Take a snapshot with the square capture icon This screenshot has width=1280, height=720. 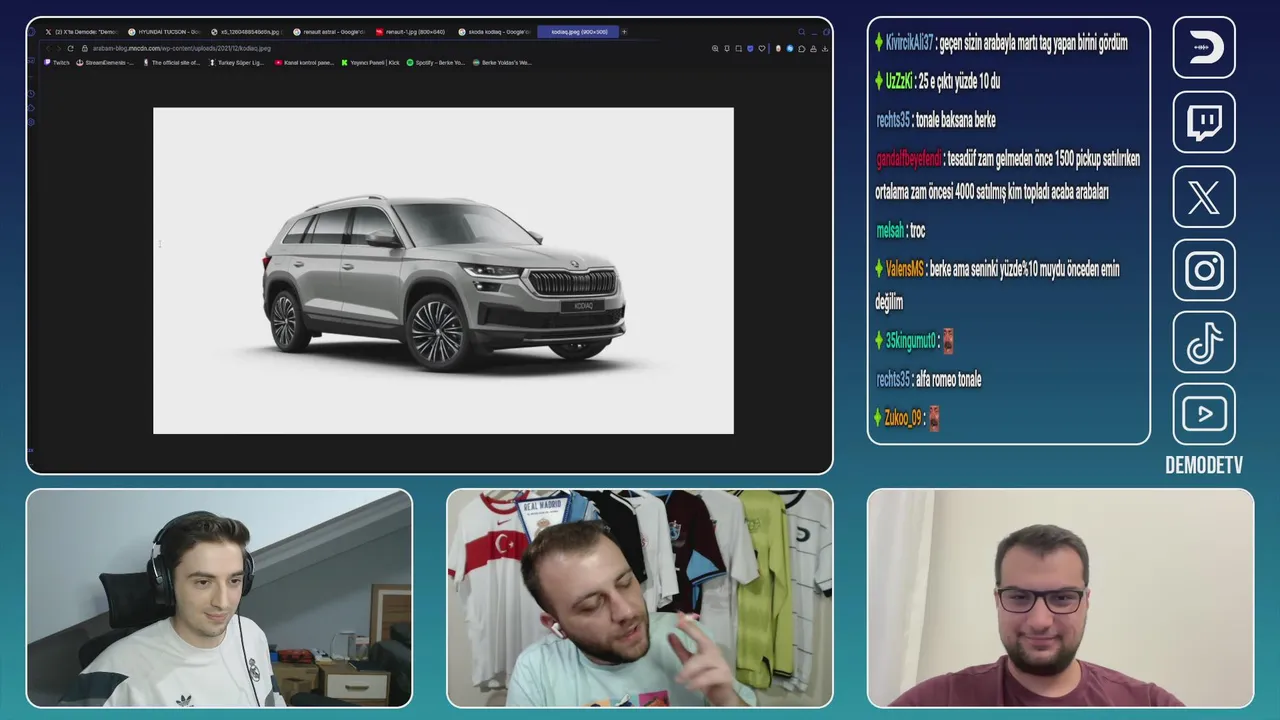[x=738, y=48]
